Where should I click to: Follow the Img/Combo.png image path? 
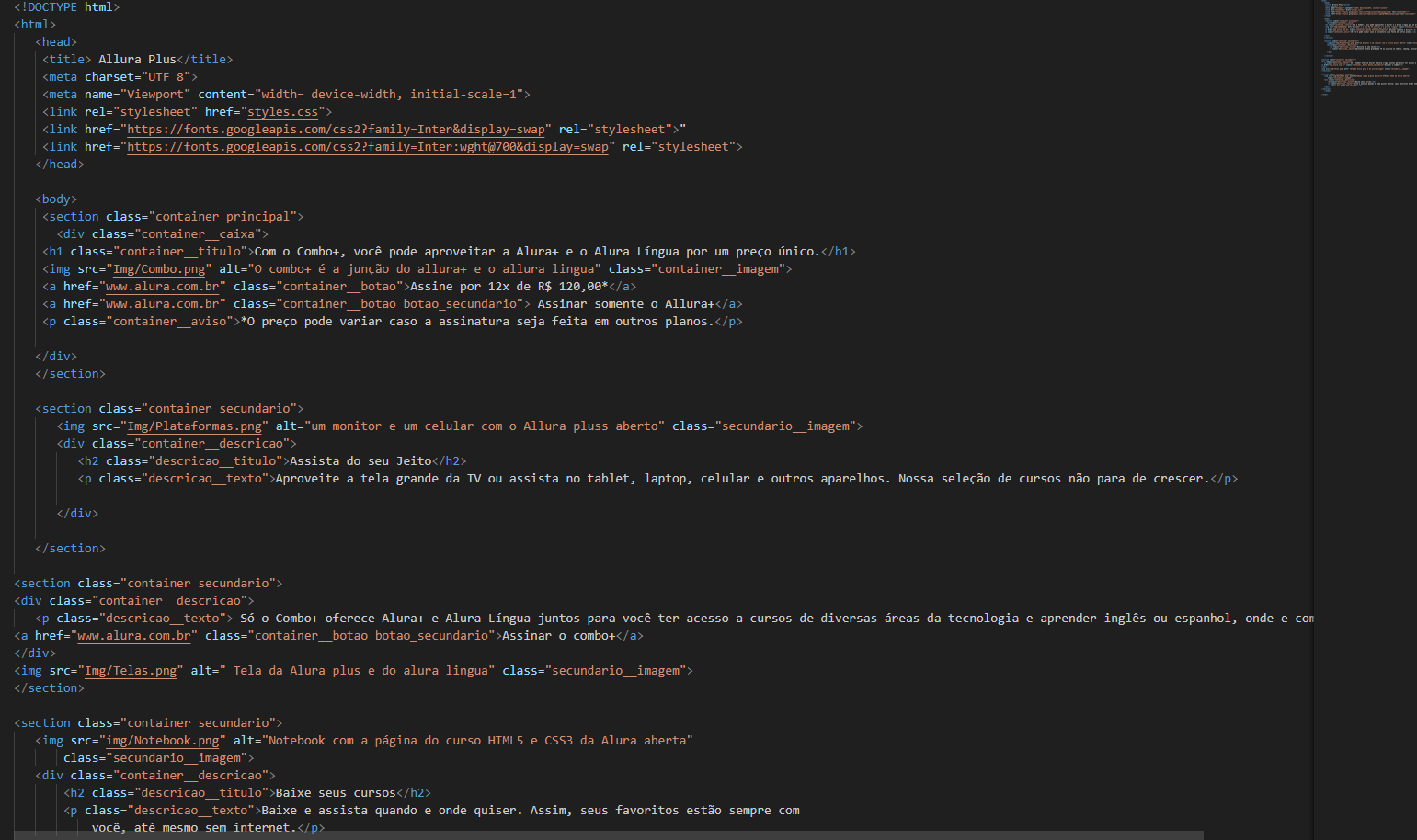tap(159, 269)
